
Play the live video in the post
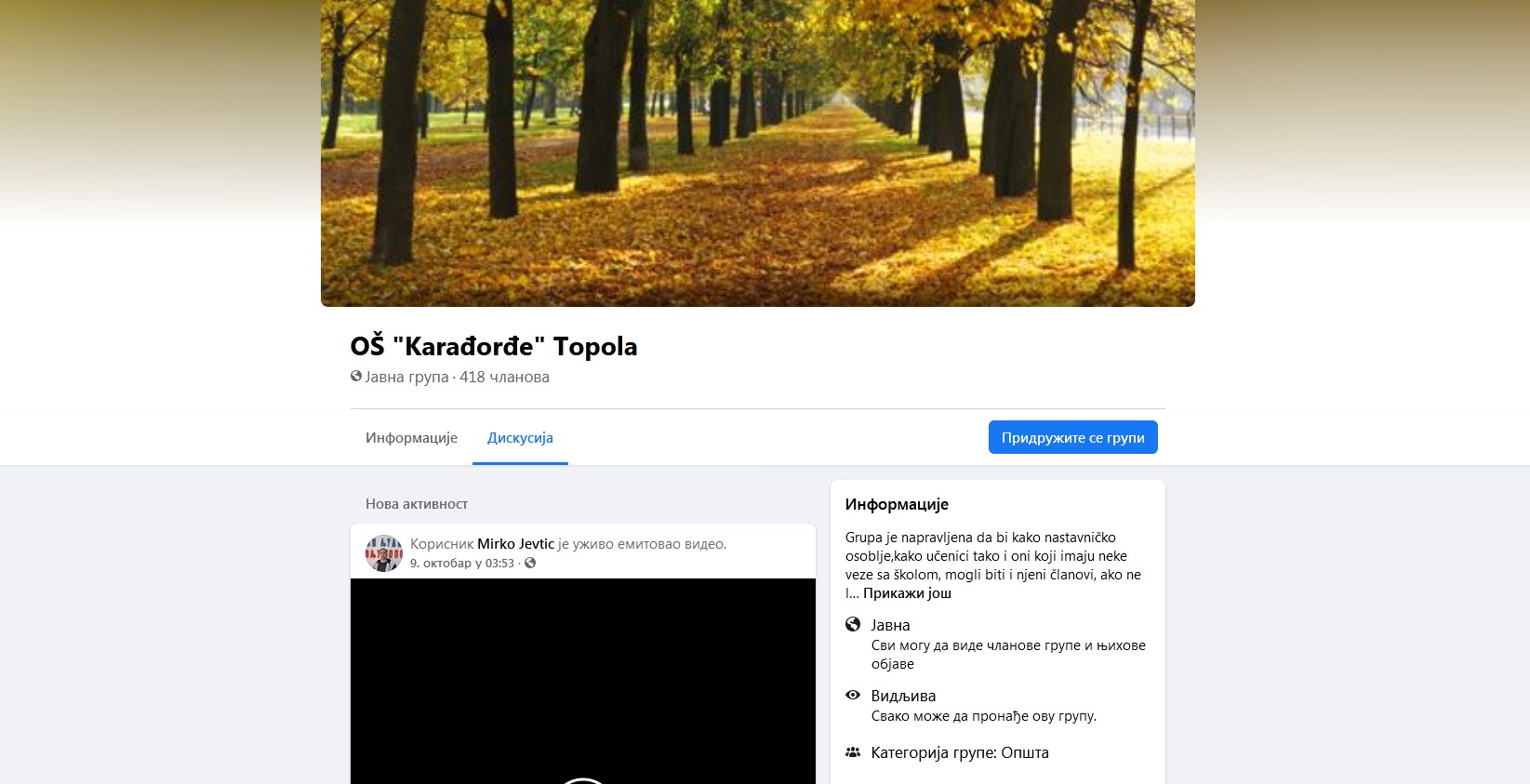(x=583, y=779)
